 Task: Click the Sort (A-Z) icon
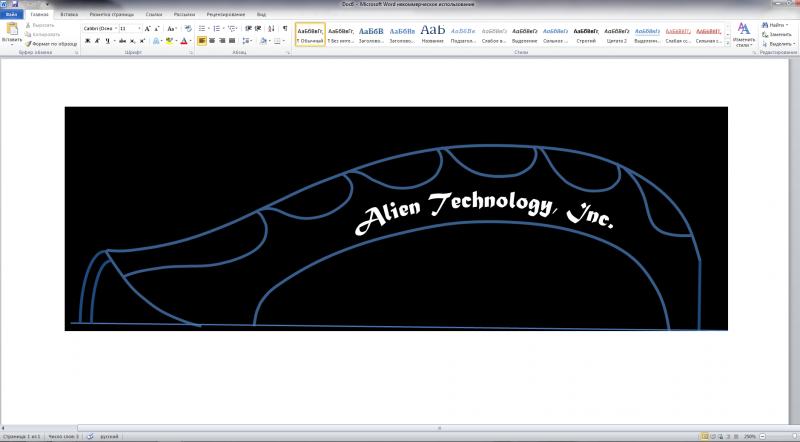[x=271, y=29]
